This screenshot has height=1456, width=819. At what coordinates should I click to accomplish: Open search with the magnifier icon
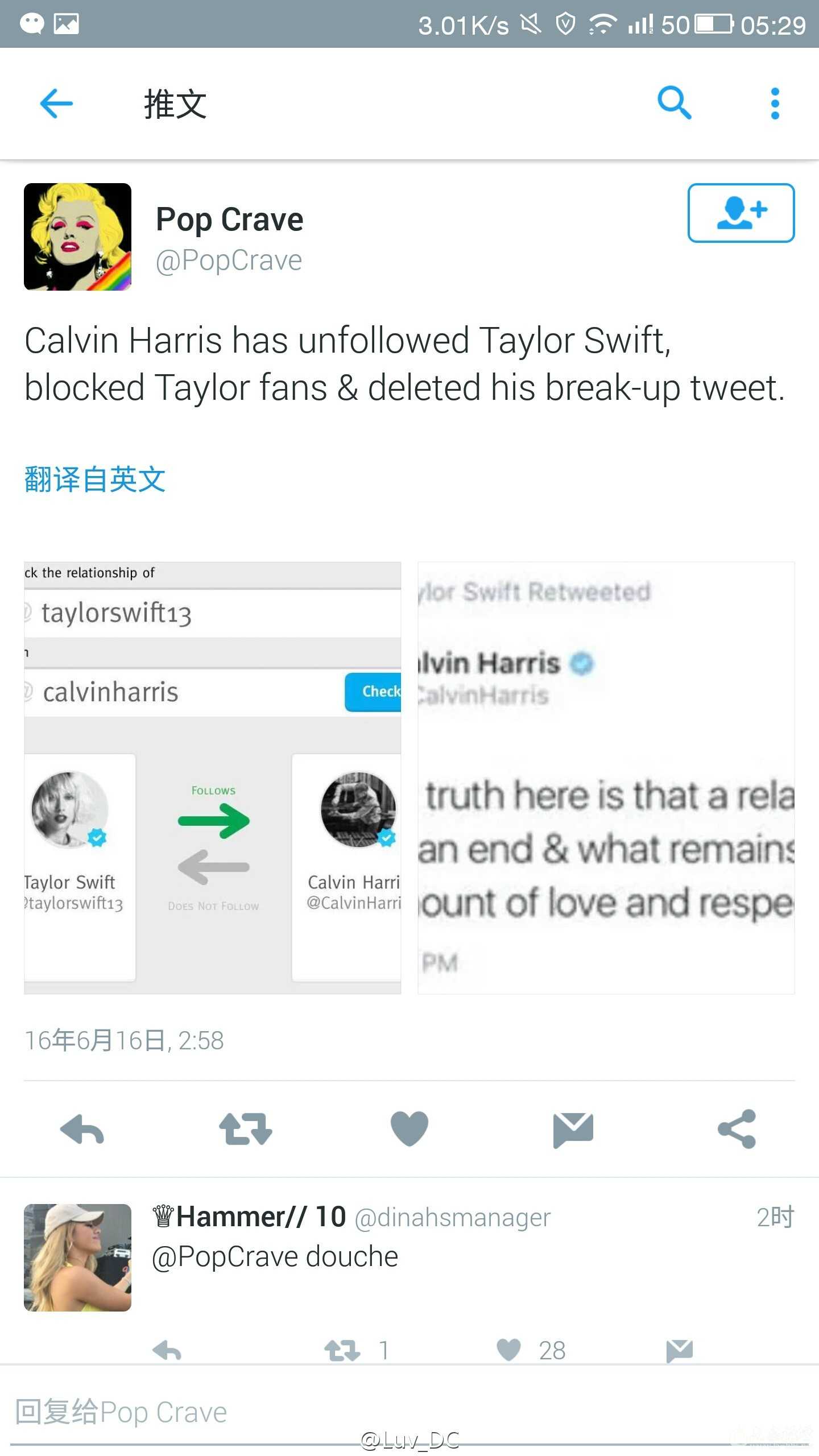(675, 103)
